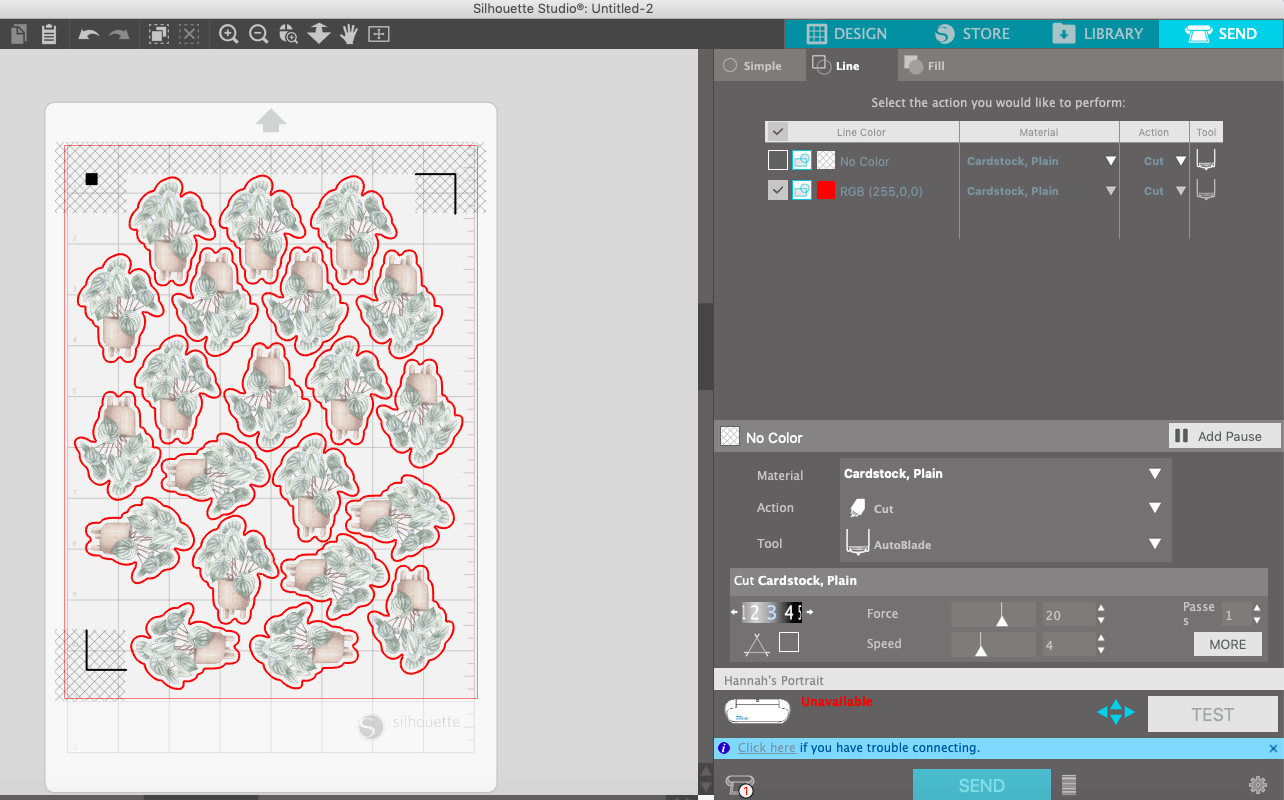Click the Select All icon
Screen dimensions: 1284x800
pyautogui.click(x=159, y=34)
